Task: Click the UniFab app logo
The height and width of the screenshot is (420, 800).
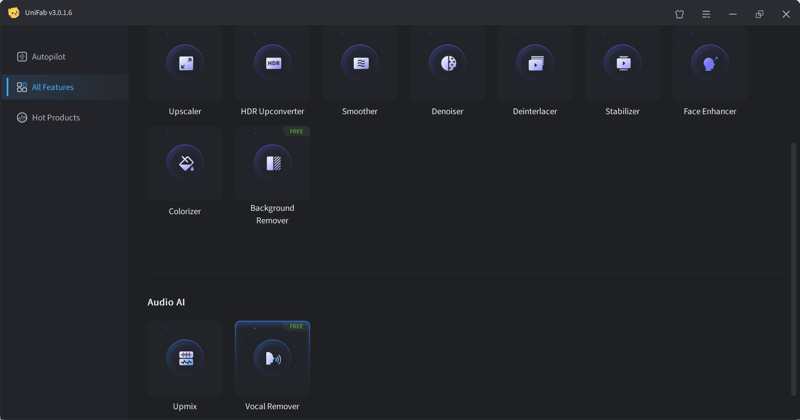Action: 14,13
